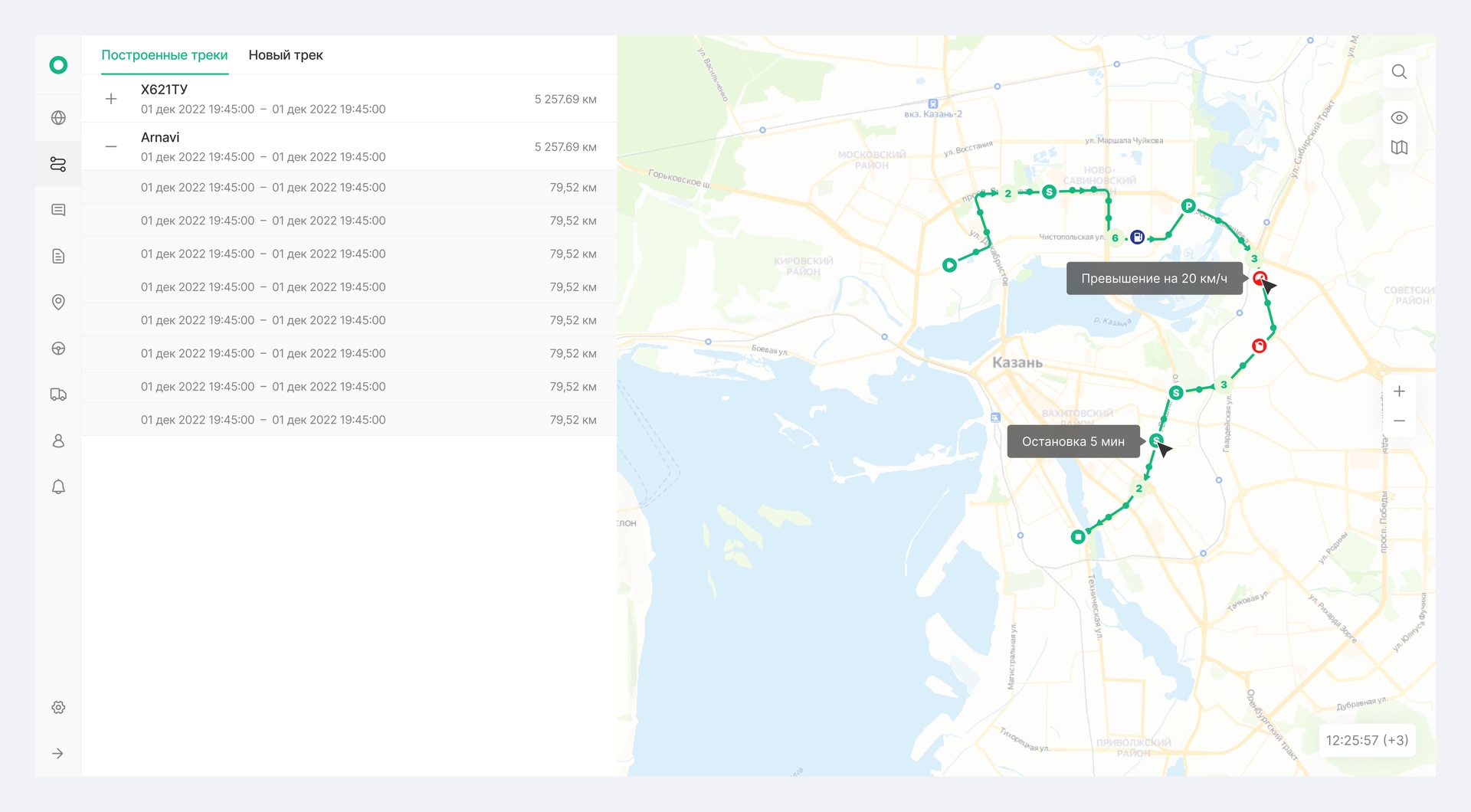Select the Построенные треки tab
This screenshot has width=1471, height=812.
coord(165,55)
